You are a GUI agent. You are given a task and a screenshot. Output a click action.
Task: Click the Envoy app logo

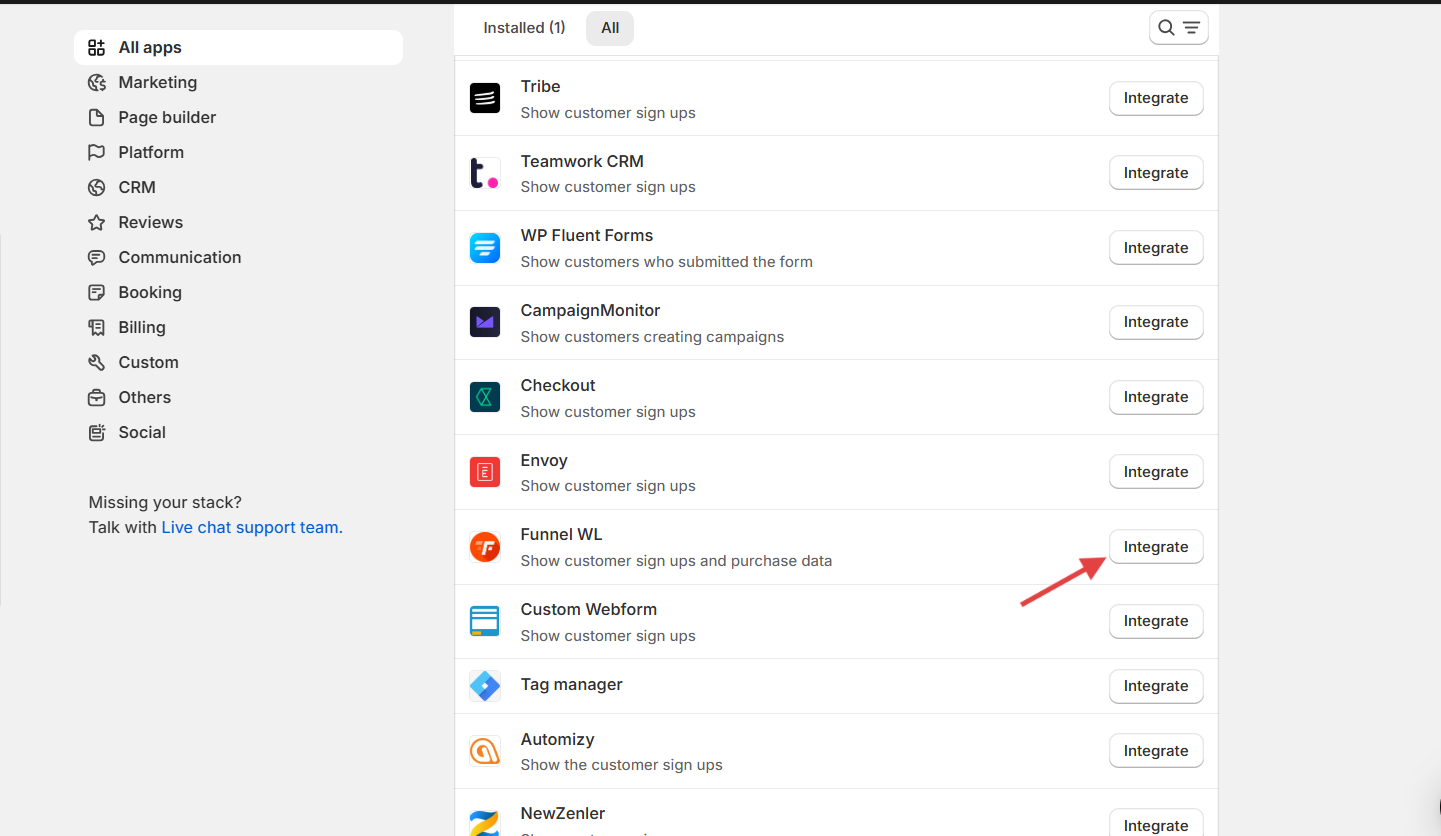coord(485,472)
